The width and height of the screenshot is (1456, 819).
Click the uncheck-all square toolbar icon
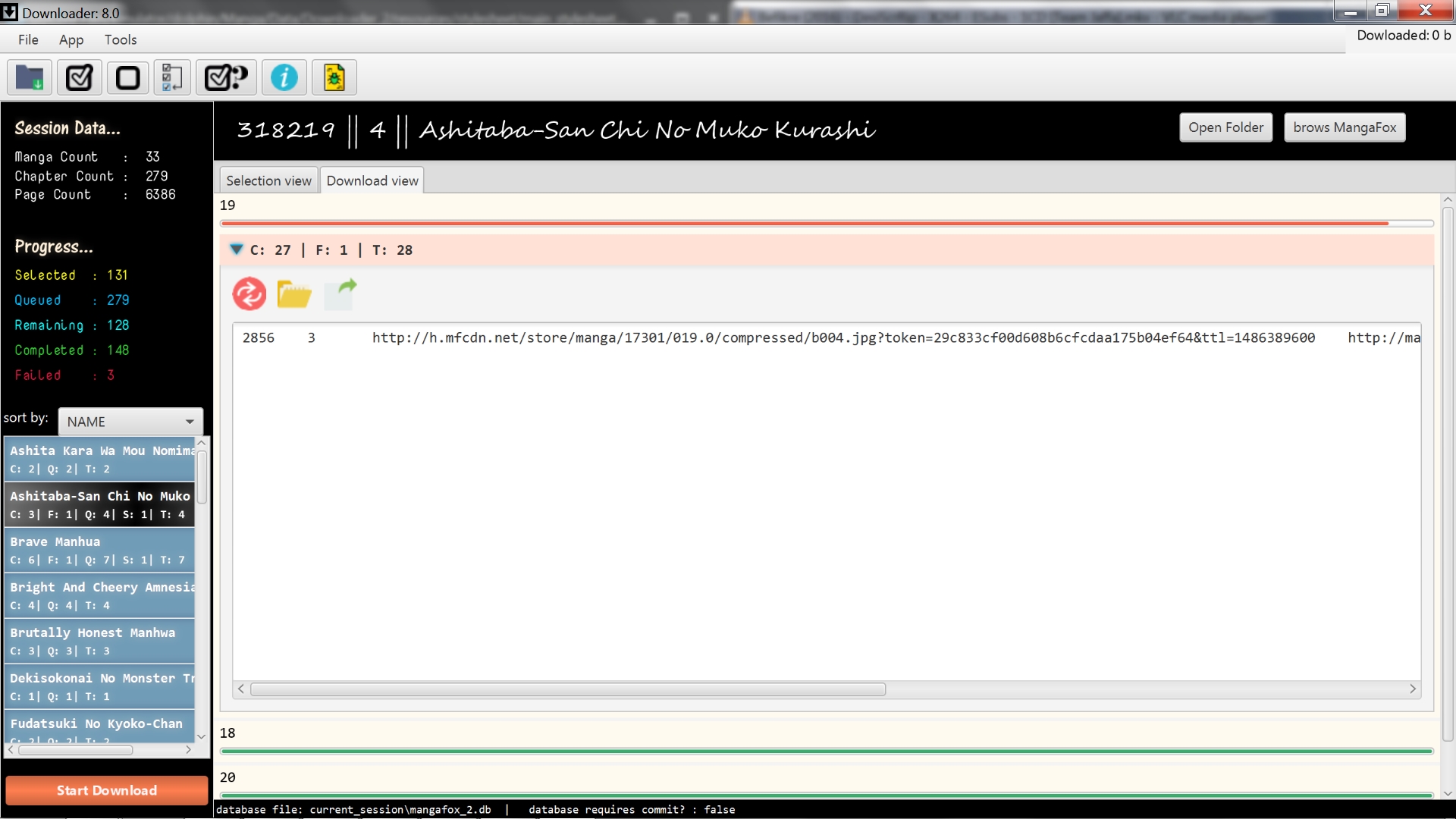click(127, 77)
